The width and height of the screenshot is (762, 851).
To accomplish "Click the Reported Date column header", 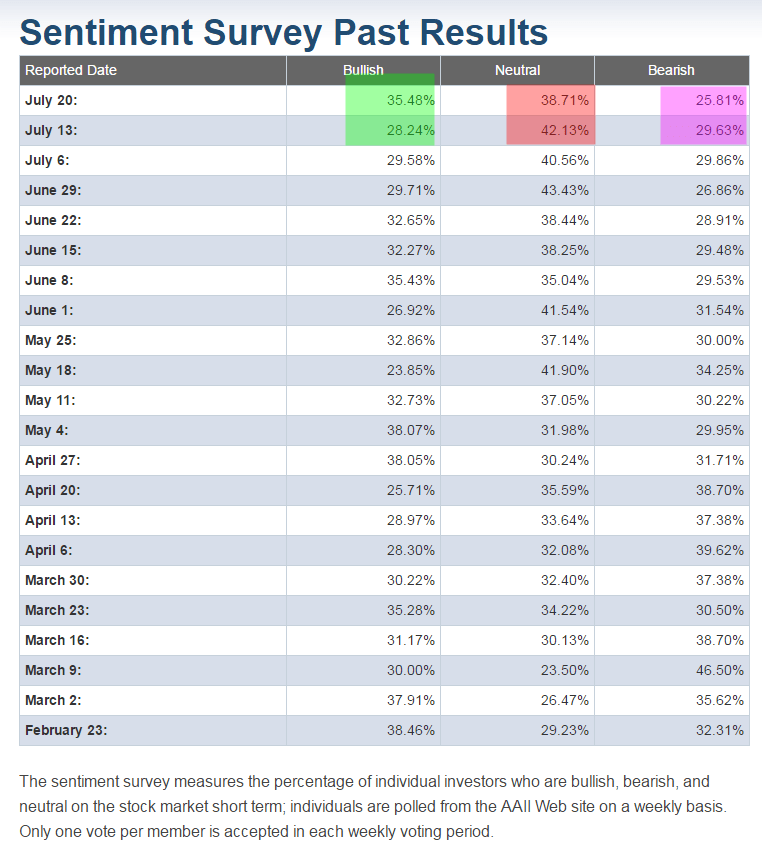I will point(71,70).
